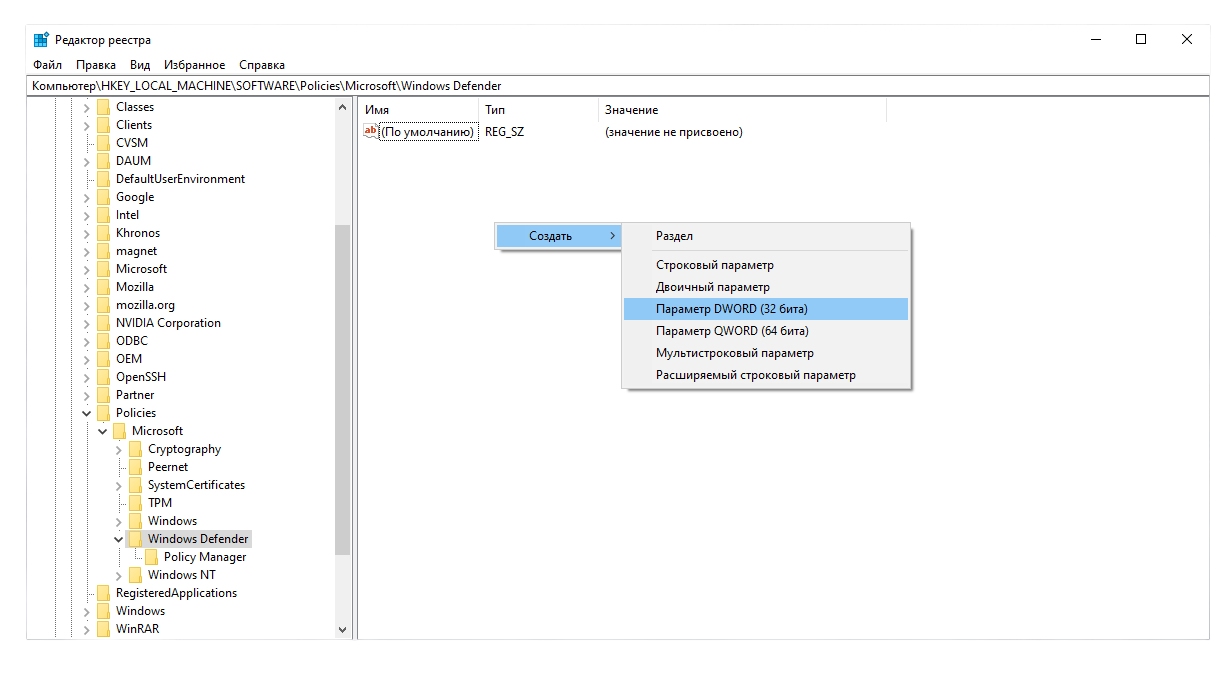Click the WinRAR folder icon in tree

pyautogui.click(x=103, y=629)
